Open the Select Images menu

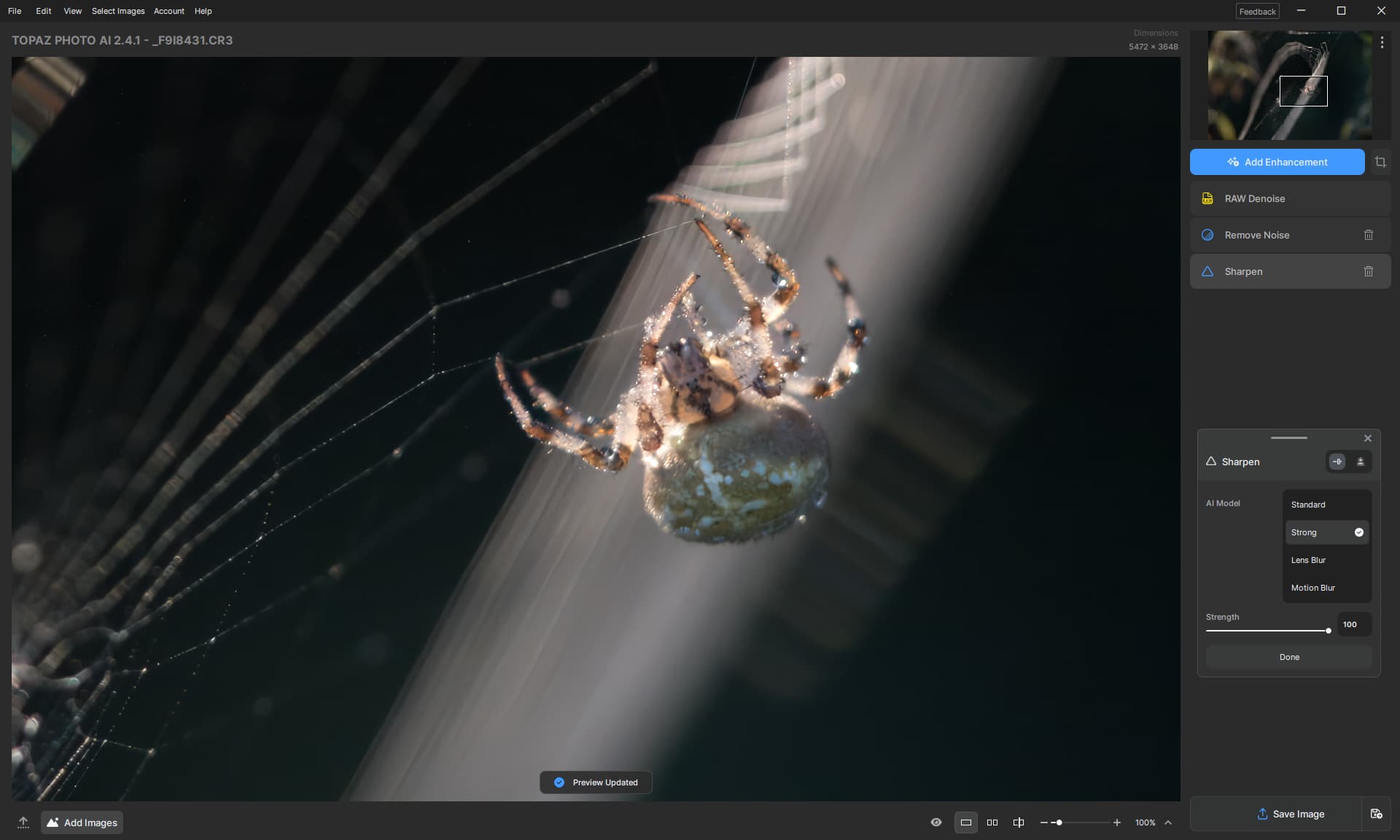click(118, 11)
